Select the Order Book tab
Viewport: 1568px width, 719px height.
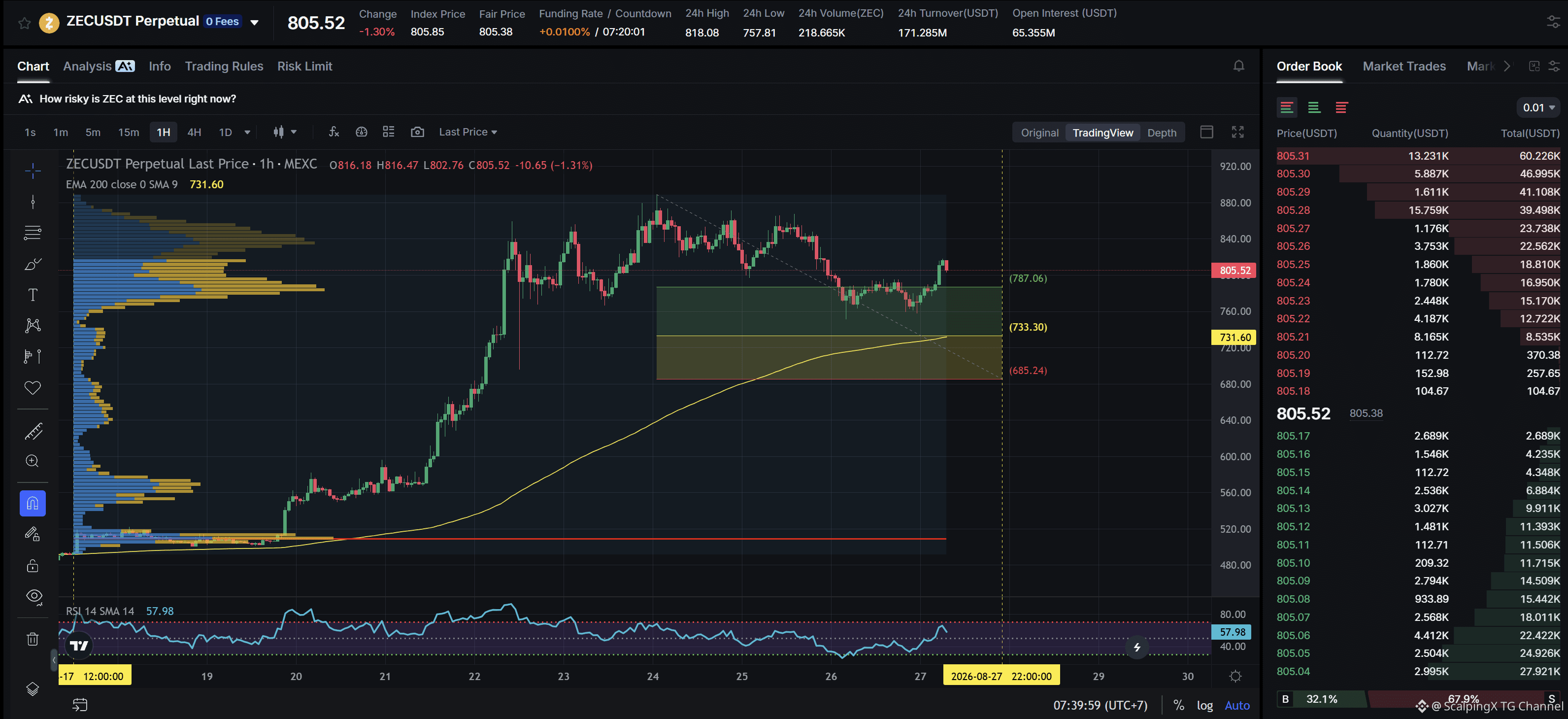point(1309,66)
